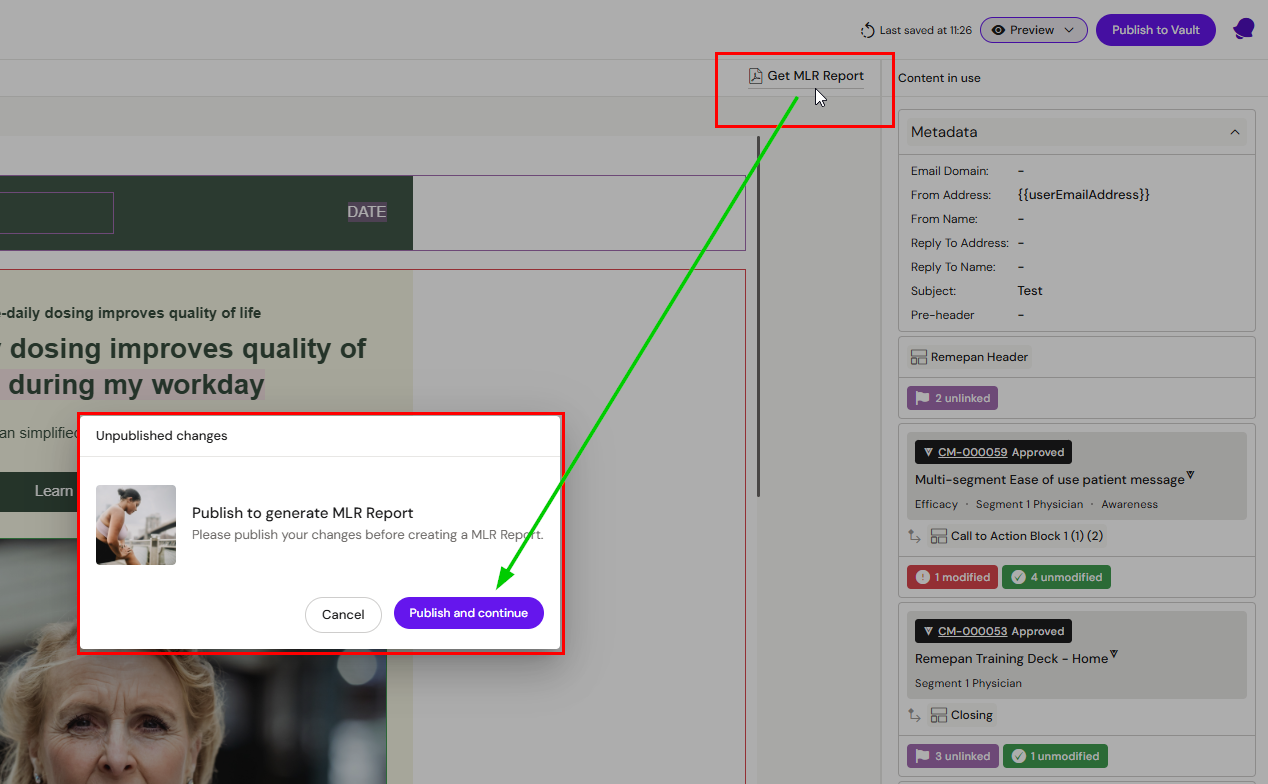Click the Last saved history icon
Image resolution: width=1268 pixels, height=784 pixels.
[868, 30]
